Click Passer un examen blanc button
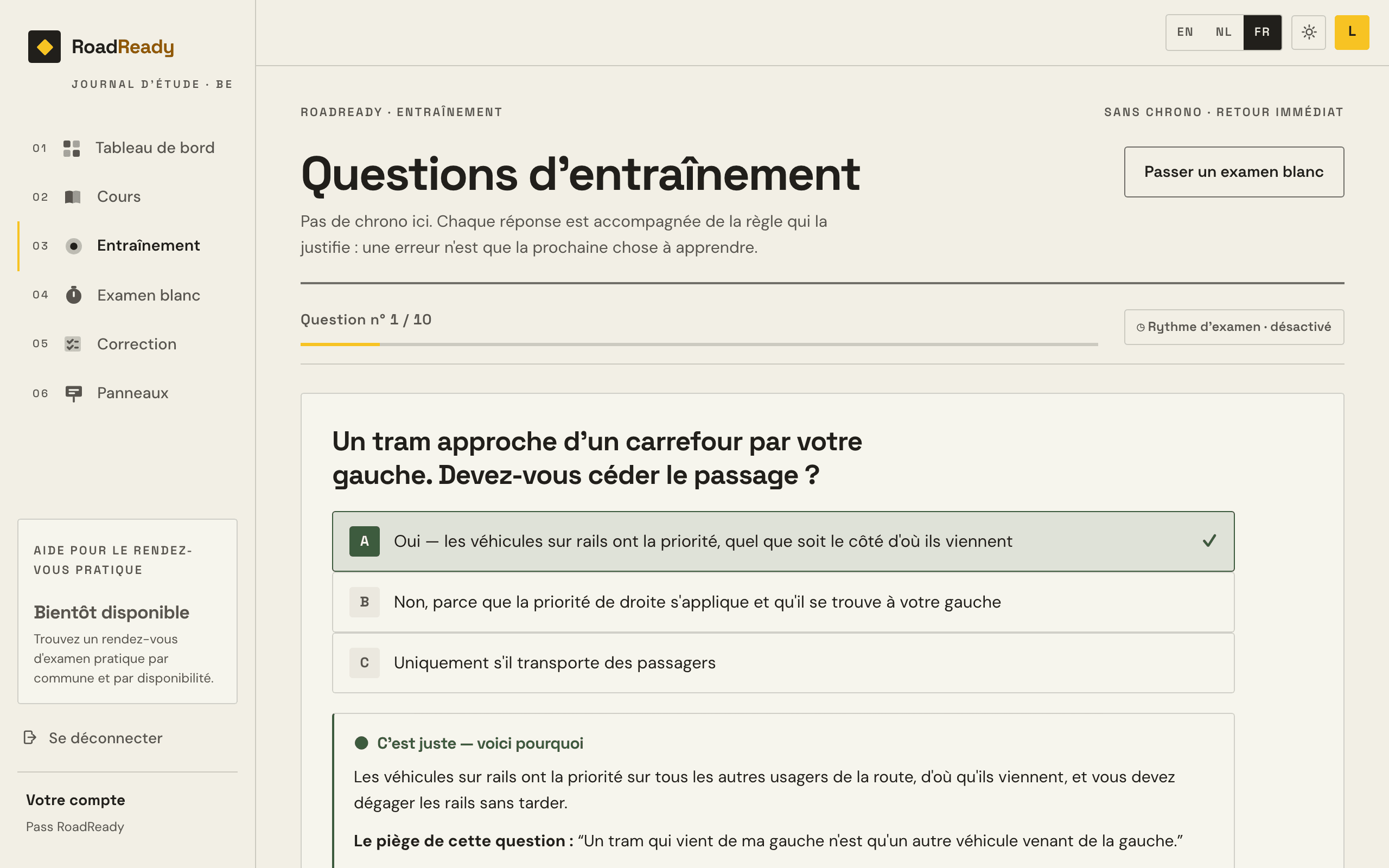 (x=1234, y=171)
